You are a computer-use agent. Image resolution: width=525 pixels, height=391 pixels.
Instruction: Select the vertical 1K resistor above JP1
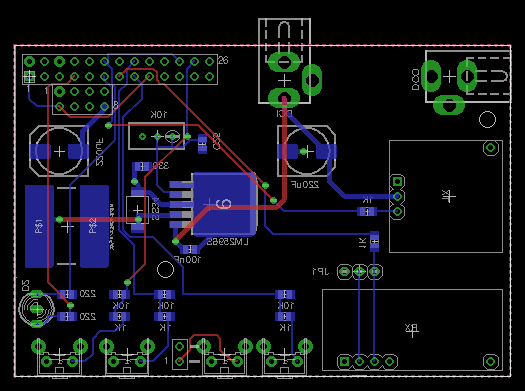[x=375, y=241]
